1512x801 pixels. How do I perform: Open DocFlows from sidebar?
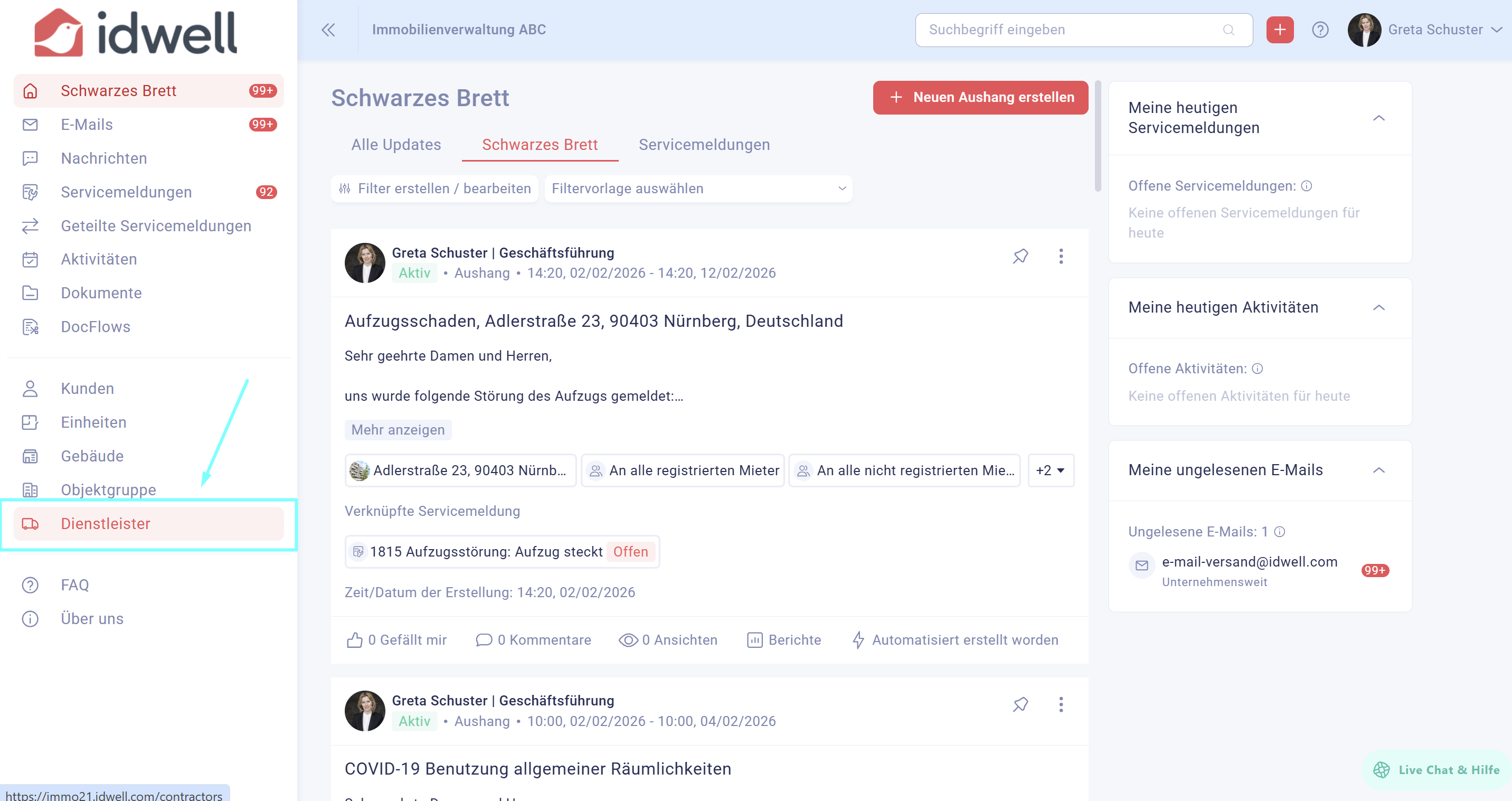(96, 326)
